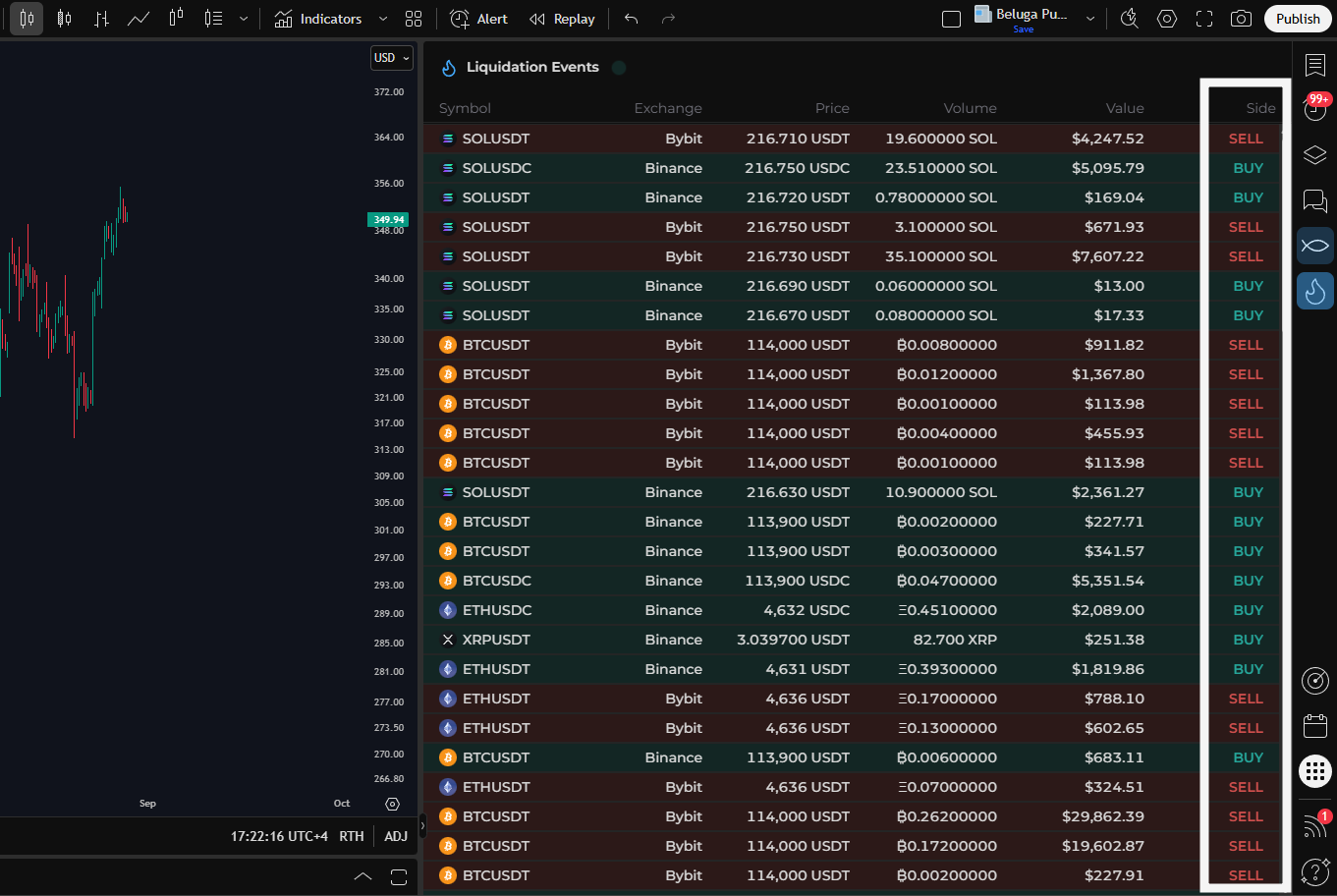The height and width of the screenshot is (896, 1337).
Task: Toggle ADJ adjusted data setting
Action: tap(396, 836)
